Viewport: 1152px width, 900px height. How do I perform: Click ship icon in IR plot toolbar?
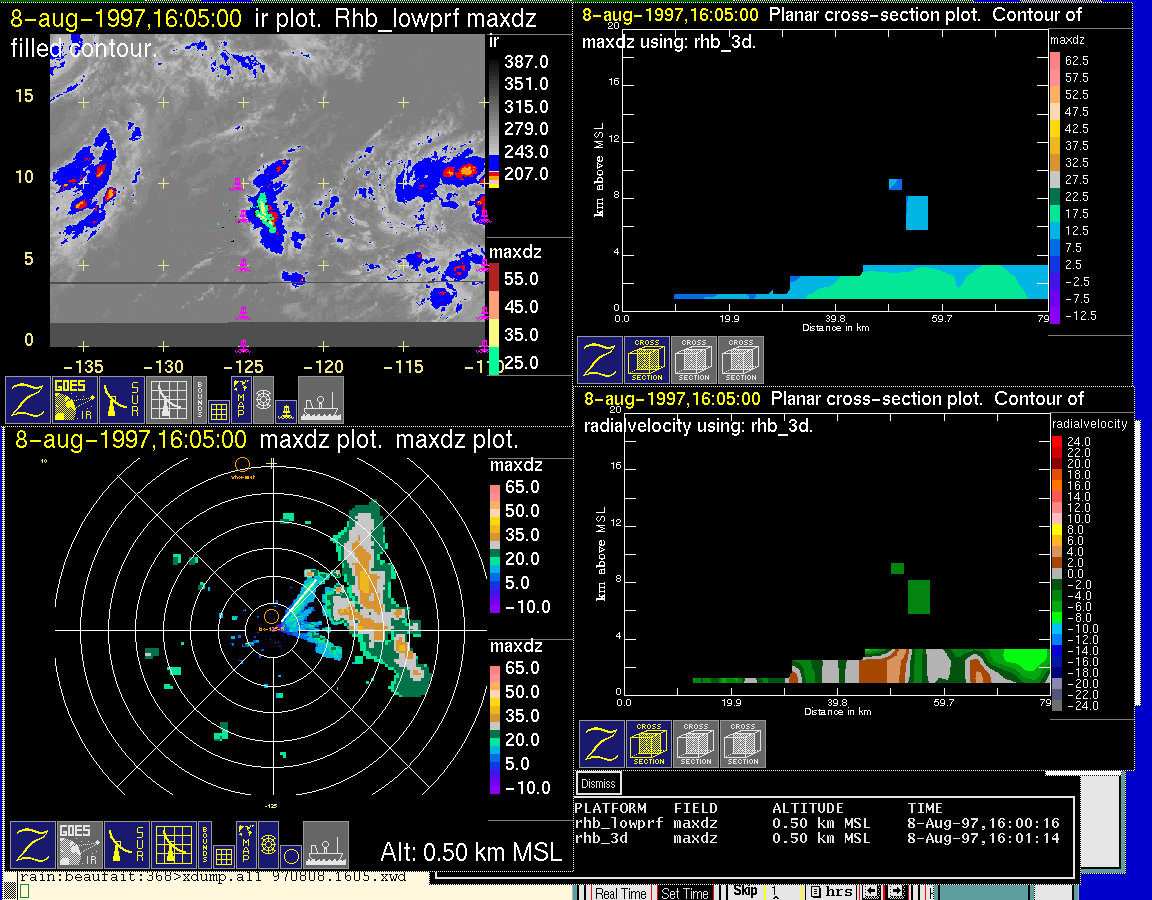tap(320, 399)
